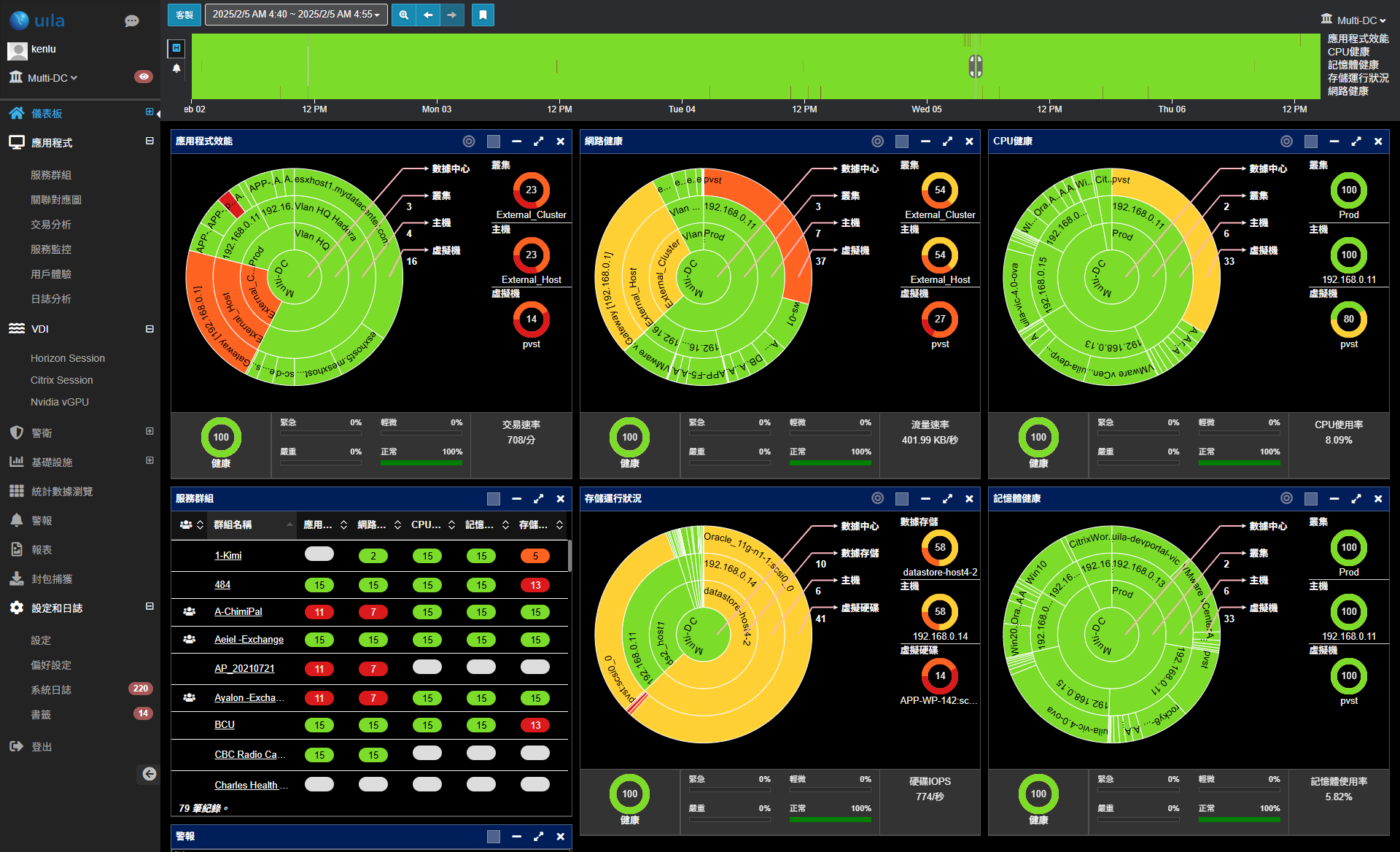
Task: Open the 服務群組 sidebar menu item
Action: click(x=51, y=175)
